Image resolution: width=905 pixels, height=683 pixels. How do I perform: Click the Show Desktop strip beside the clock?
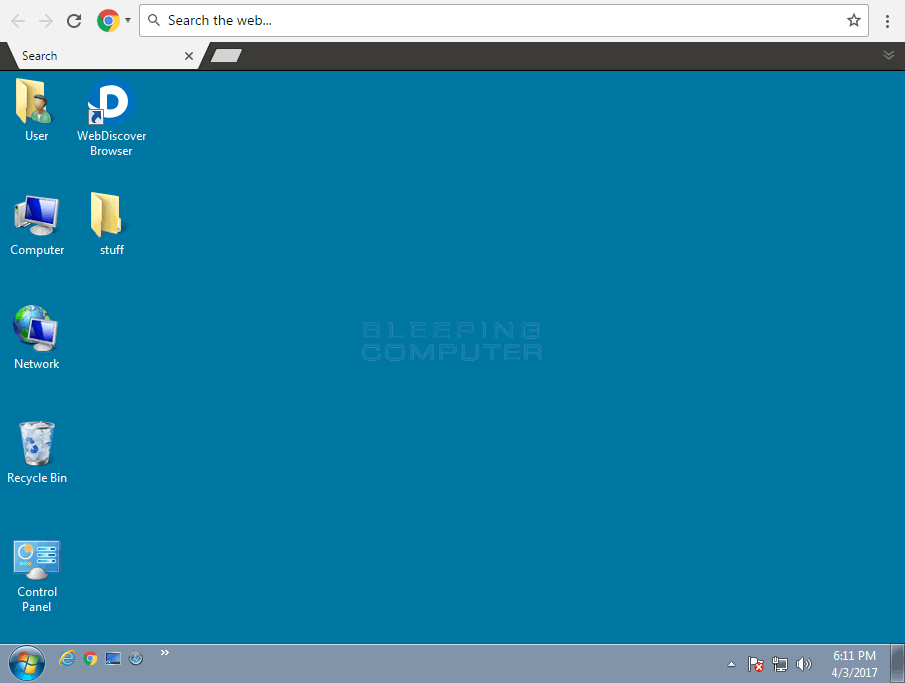(897, 663)
